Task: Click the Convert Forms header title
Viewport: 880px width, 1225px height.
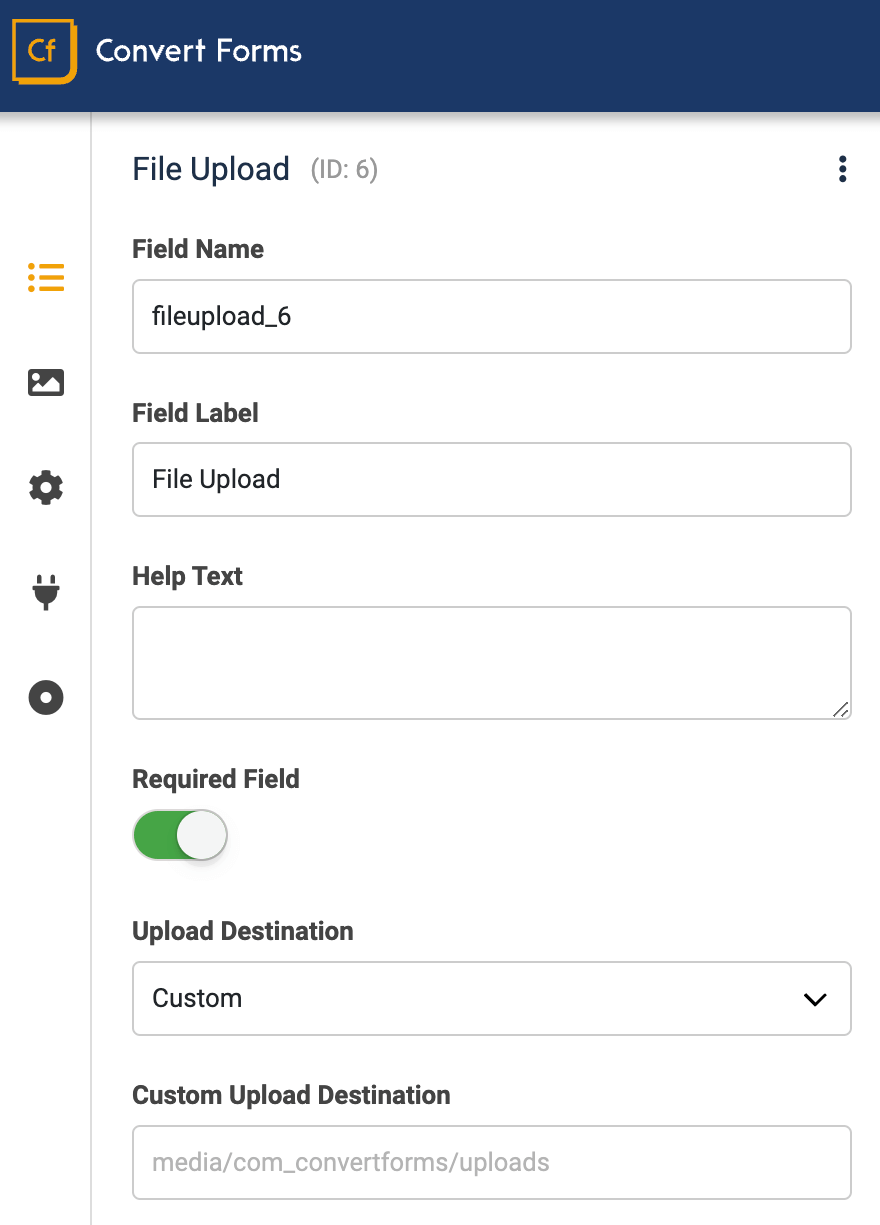Action: [198, 51]
